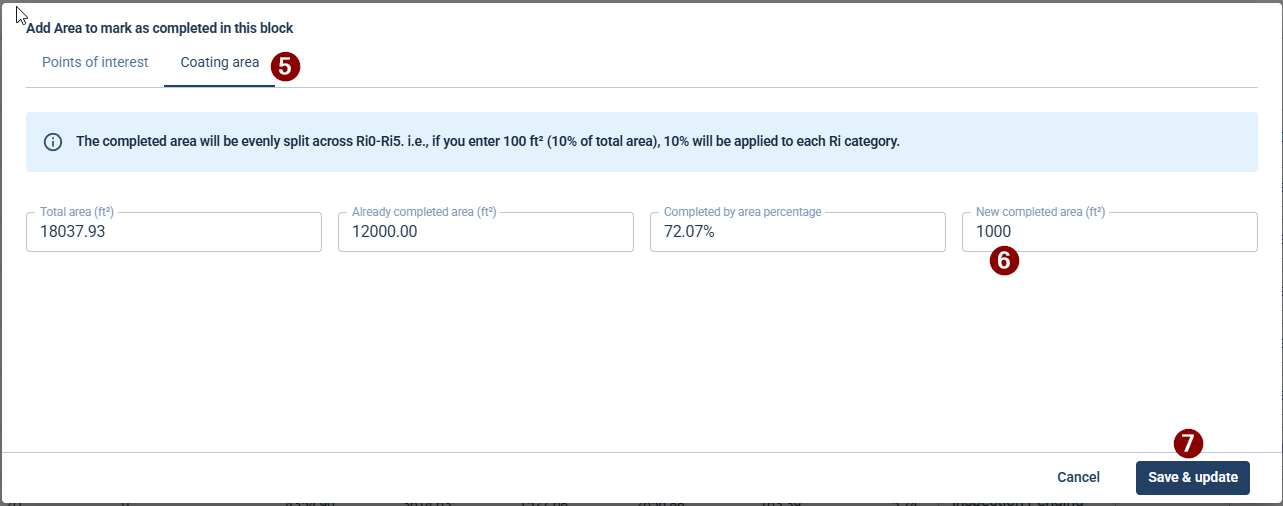
Task: Click the "Total area (ft²)" label
Action: point(77,212)
